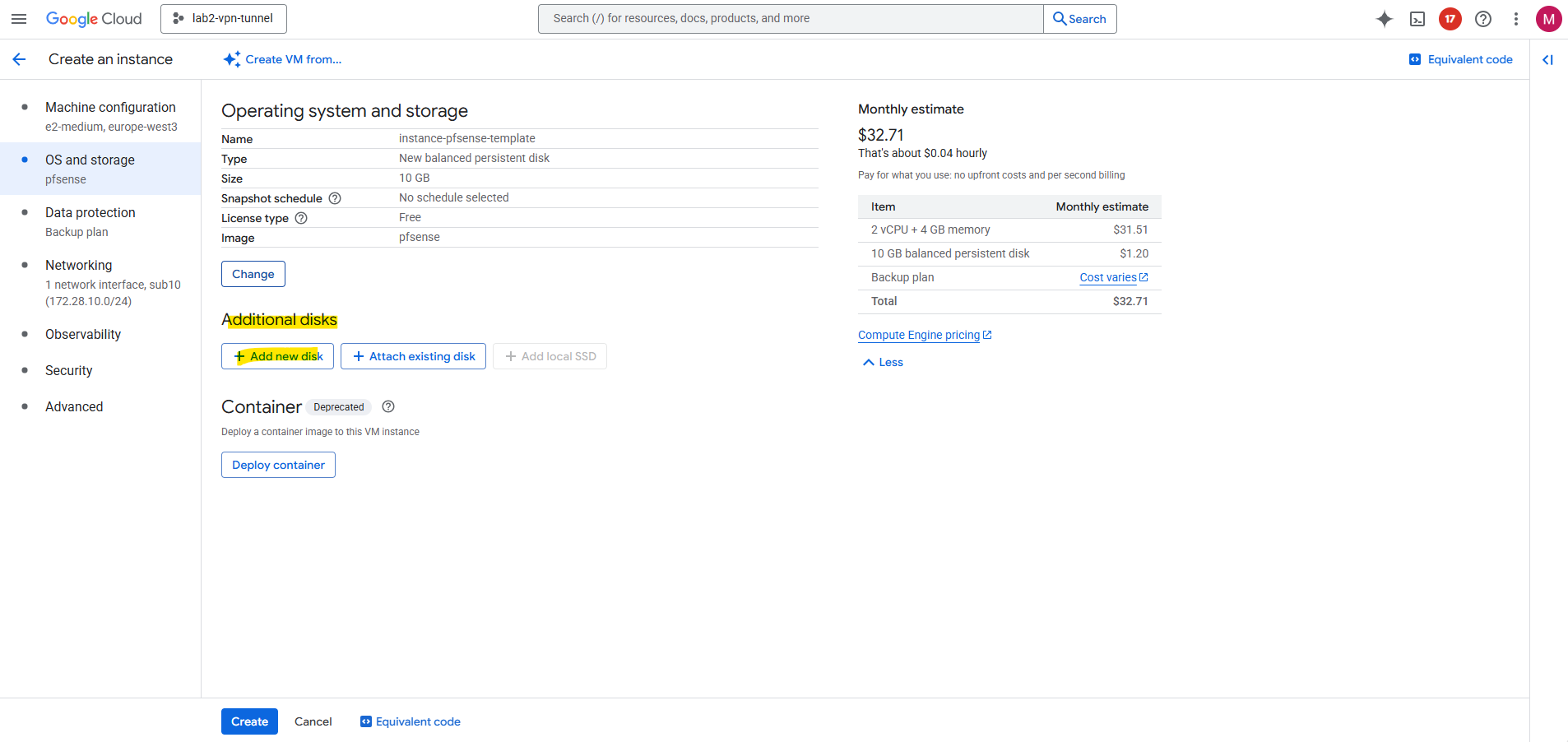1568x742 pixels.
Task: Toggle the right side panel chevron
Action: 1547,59
